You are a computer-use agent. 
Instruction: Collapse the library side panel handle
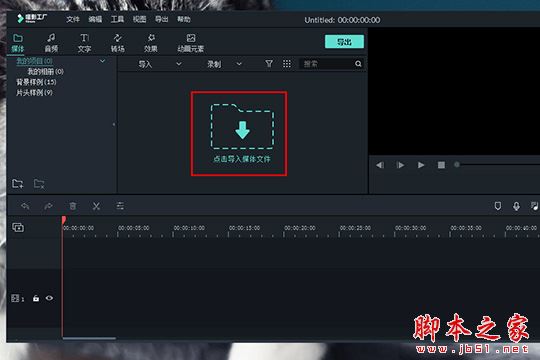tap(114, 124)
